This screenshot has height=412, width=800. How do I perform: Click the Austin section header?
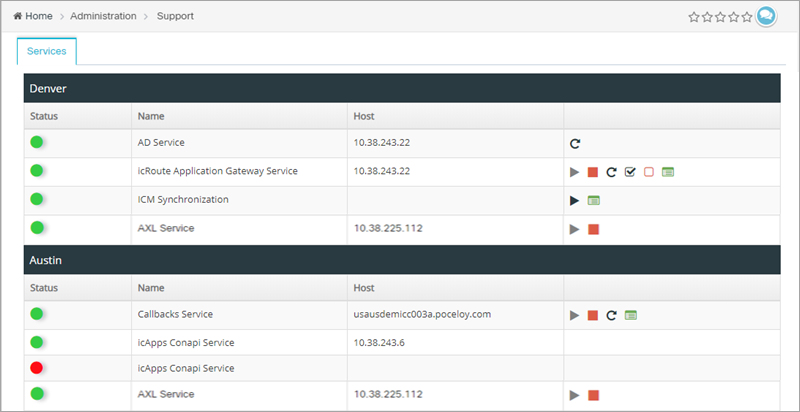click(x=402, y=260)
